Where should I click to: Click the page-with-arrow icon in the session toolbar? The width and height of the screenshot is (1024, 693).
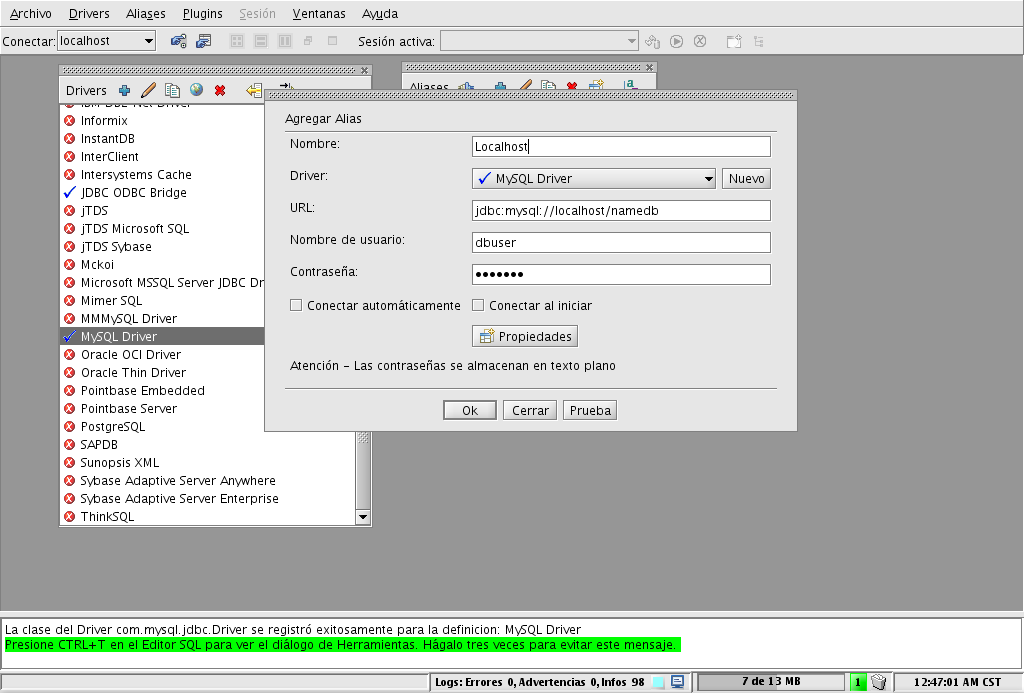pos(734,41)
